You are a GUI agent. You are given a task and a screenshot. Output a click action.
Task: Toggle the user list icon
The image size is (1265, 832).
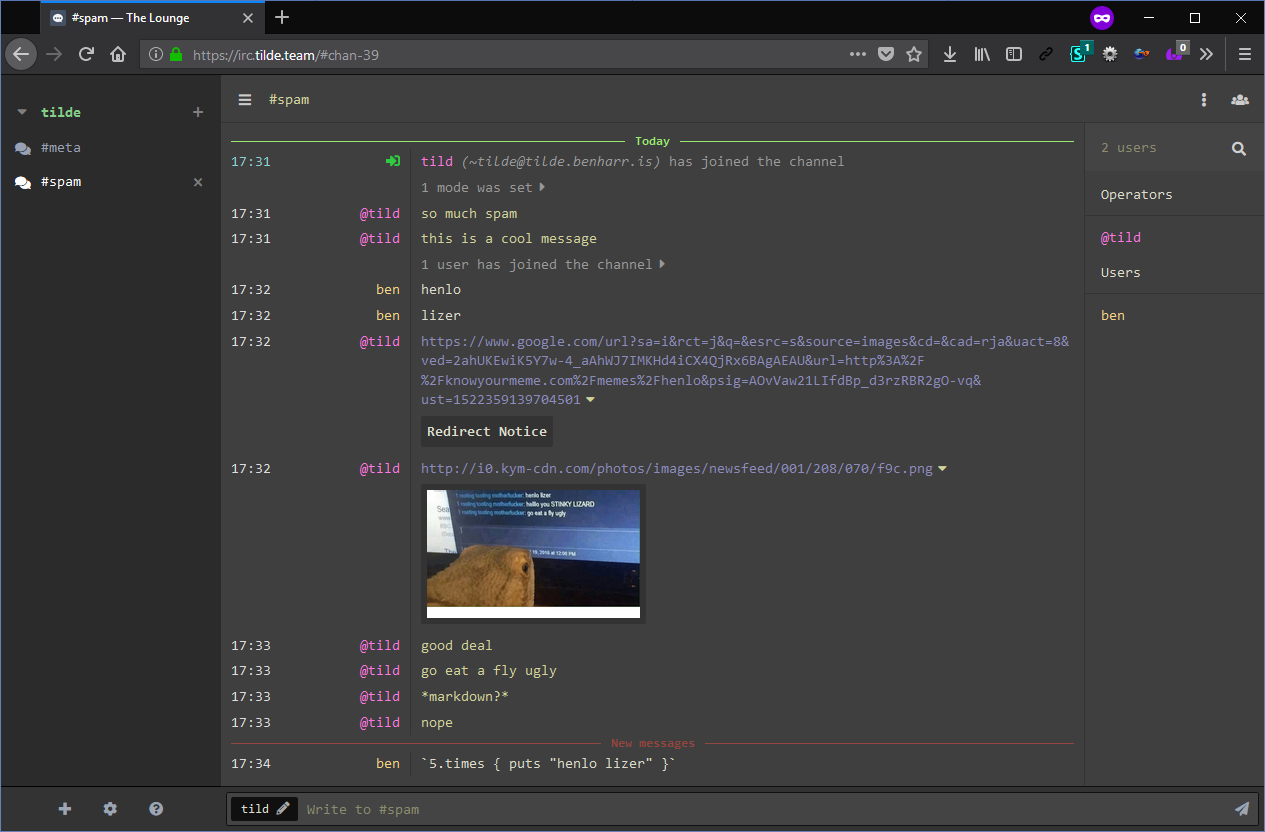[1240, 100]
